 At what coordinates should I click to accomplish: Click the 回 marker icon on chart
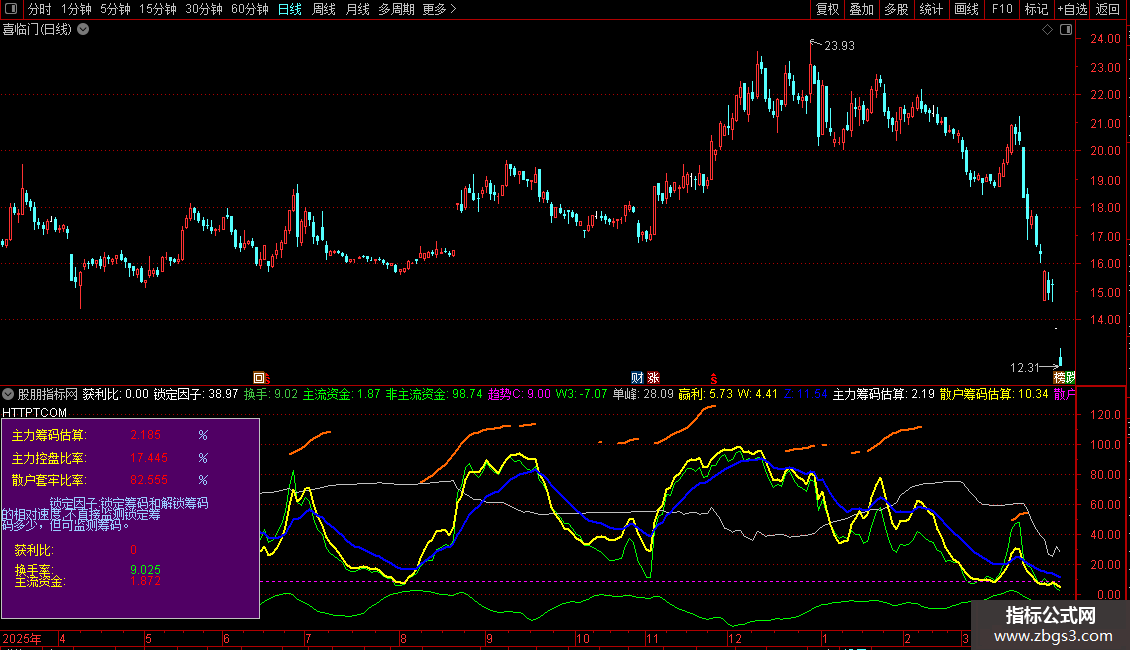260,378
